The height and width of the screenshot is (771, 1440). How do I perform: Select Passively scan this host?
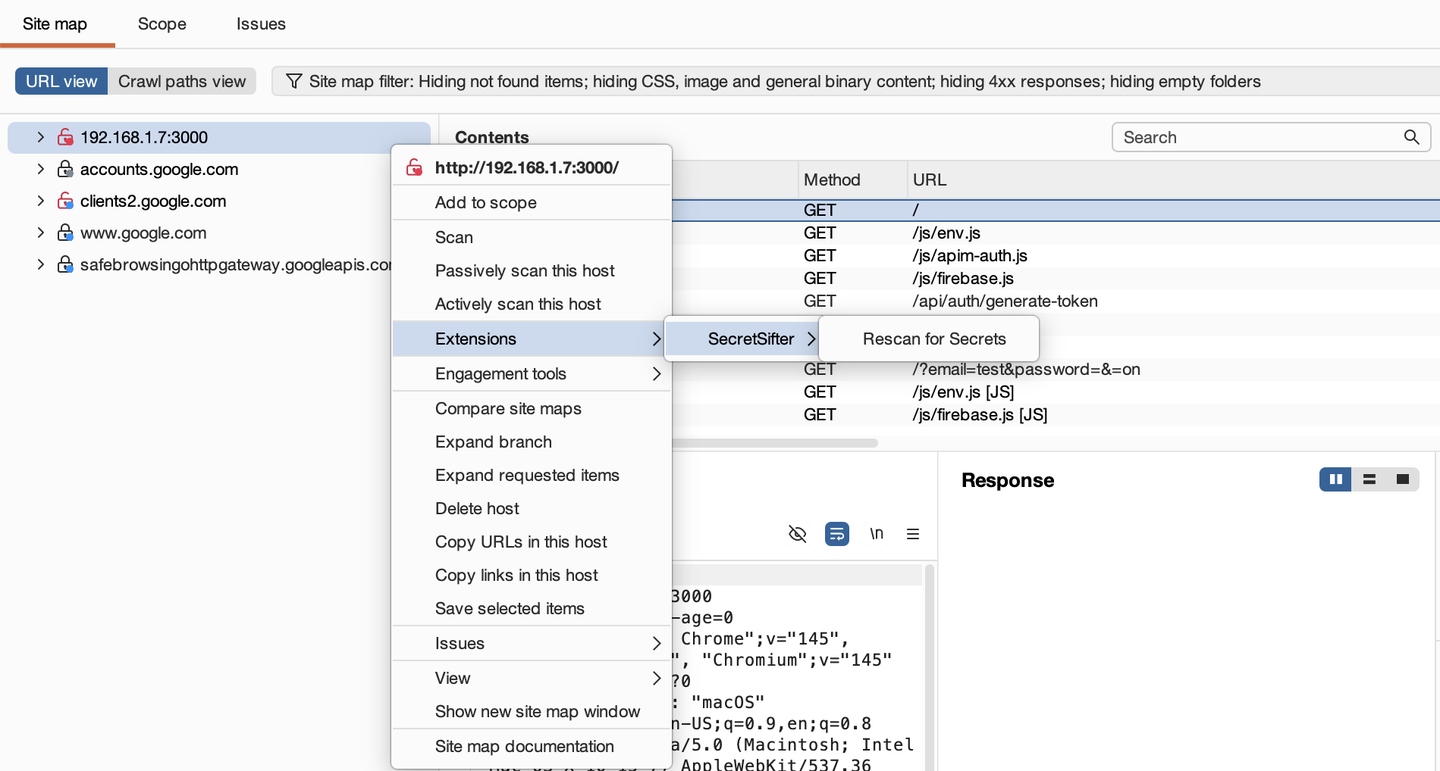click(531, 271)
